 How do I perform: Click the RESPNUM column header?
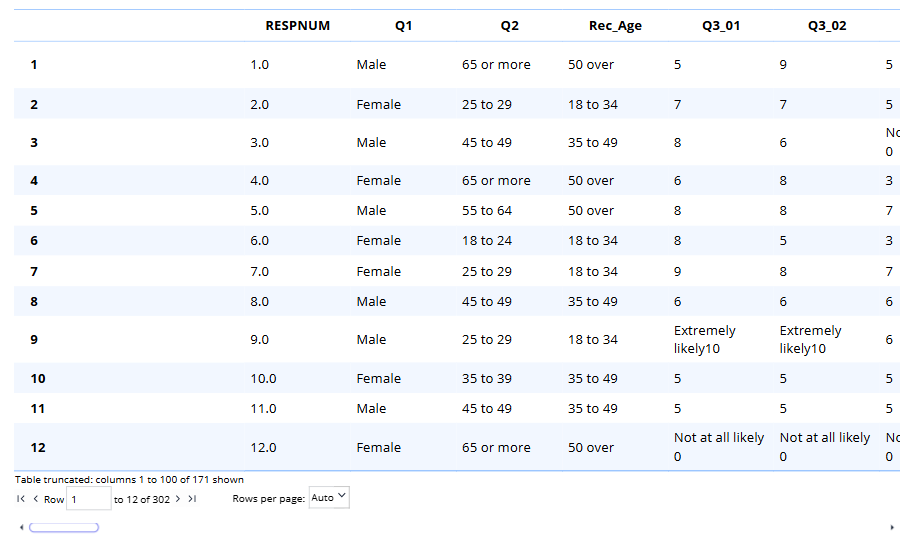click(297, 26)
